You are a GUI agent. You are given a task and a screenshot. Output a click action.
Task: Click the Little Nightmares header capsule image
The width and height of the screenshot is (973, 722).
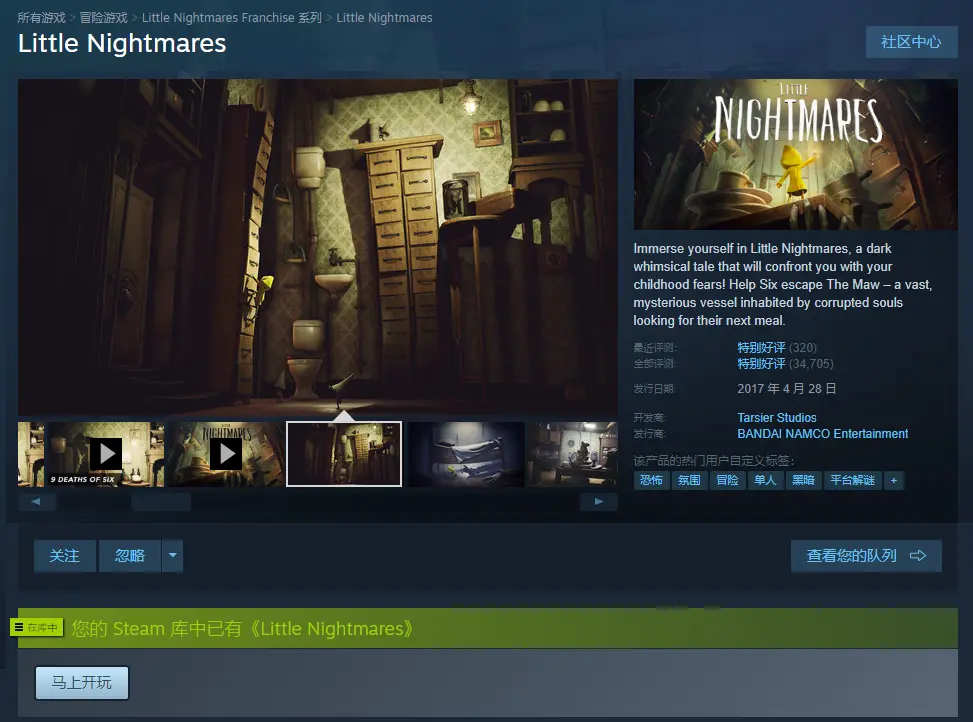coord(796,154)
